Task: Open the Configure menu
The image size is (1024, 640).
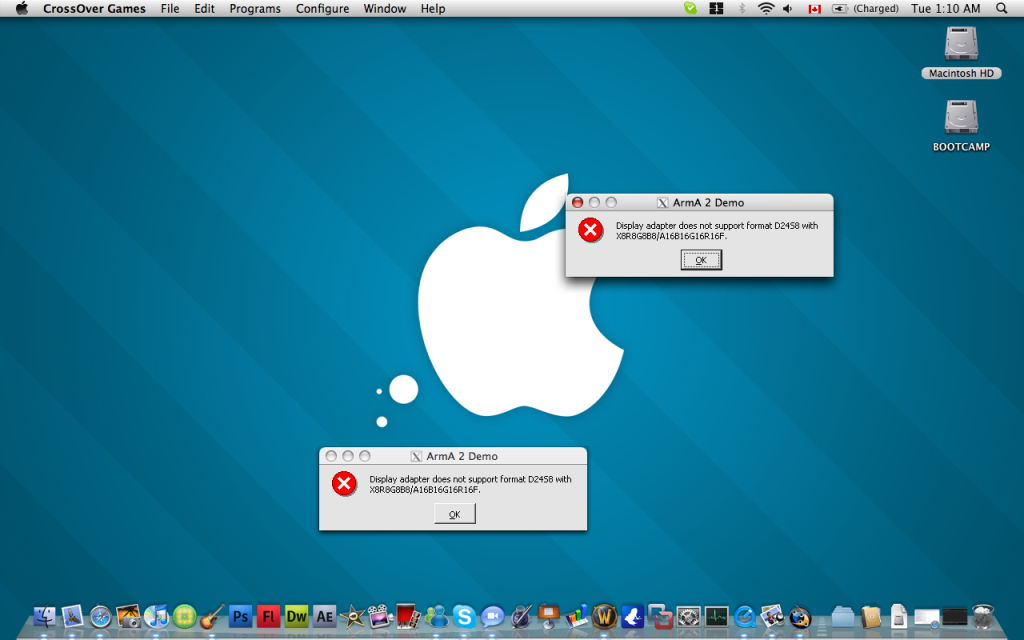Action: [322, 8]
